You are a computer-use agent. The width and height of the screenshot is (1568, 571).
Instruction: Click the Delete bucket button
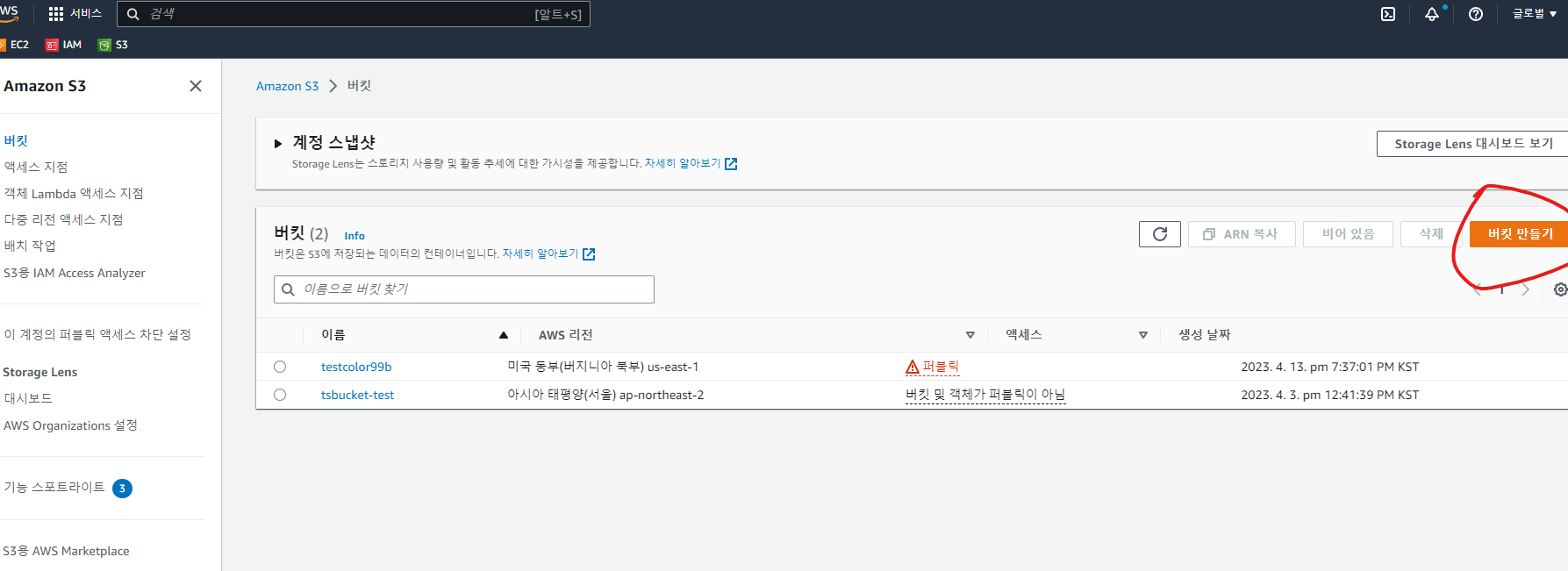[1431, 234]
